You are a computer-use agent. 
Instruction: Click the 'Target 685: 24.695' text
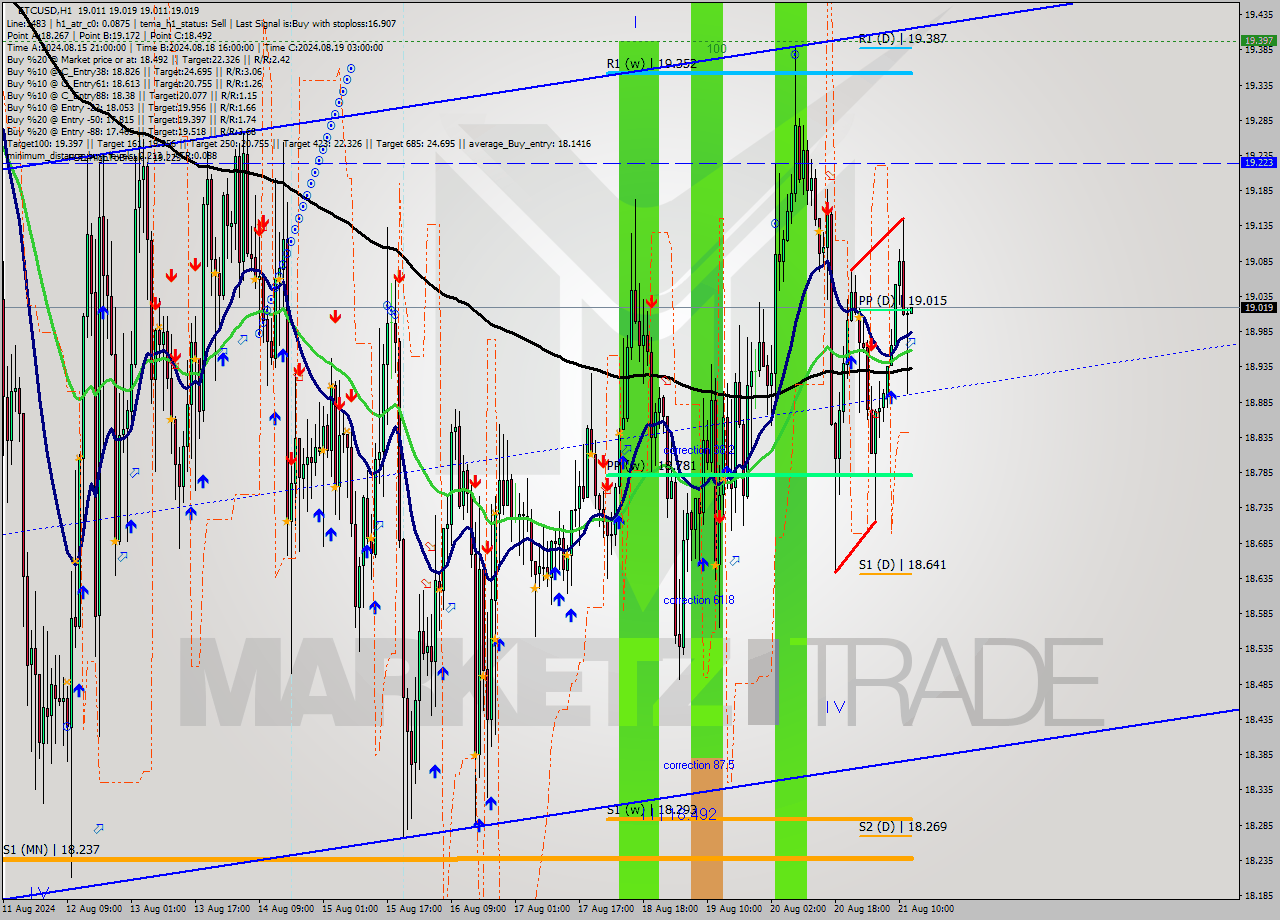coord(415,143)
